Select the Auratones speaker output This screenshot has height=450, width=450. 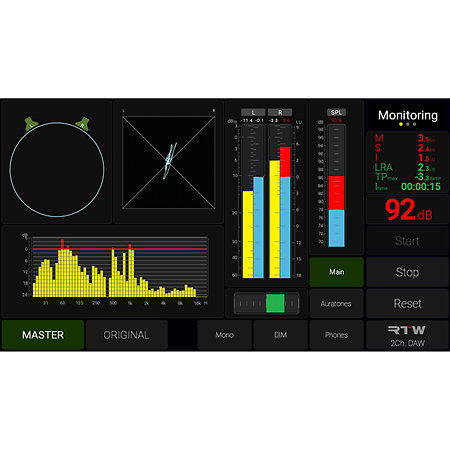[336, 303]
